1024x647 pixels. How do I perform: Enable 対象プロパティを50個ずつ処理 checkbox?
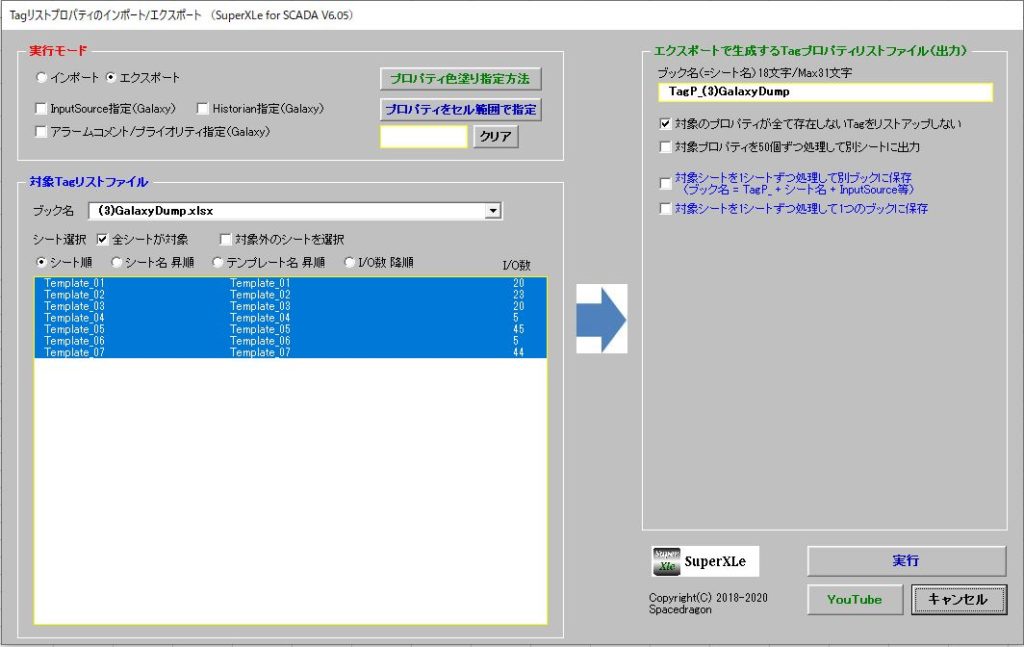pos(665,147)
